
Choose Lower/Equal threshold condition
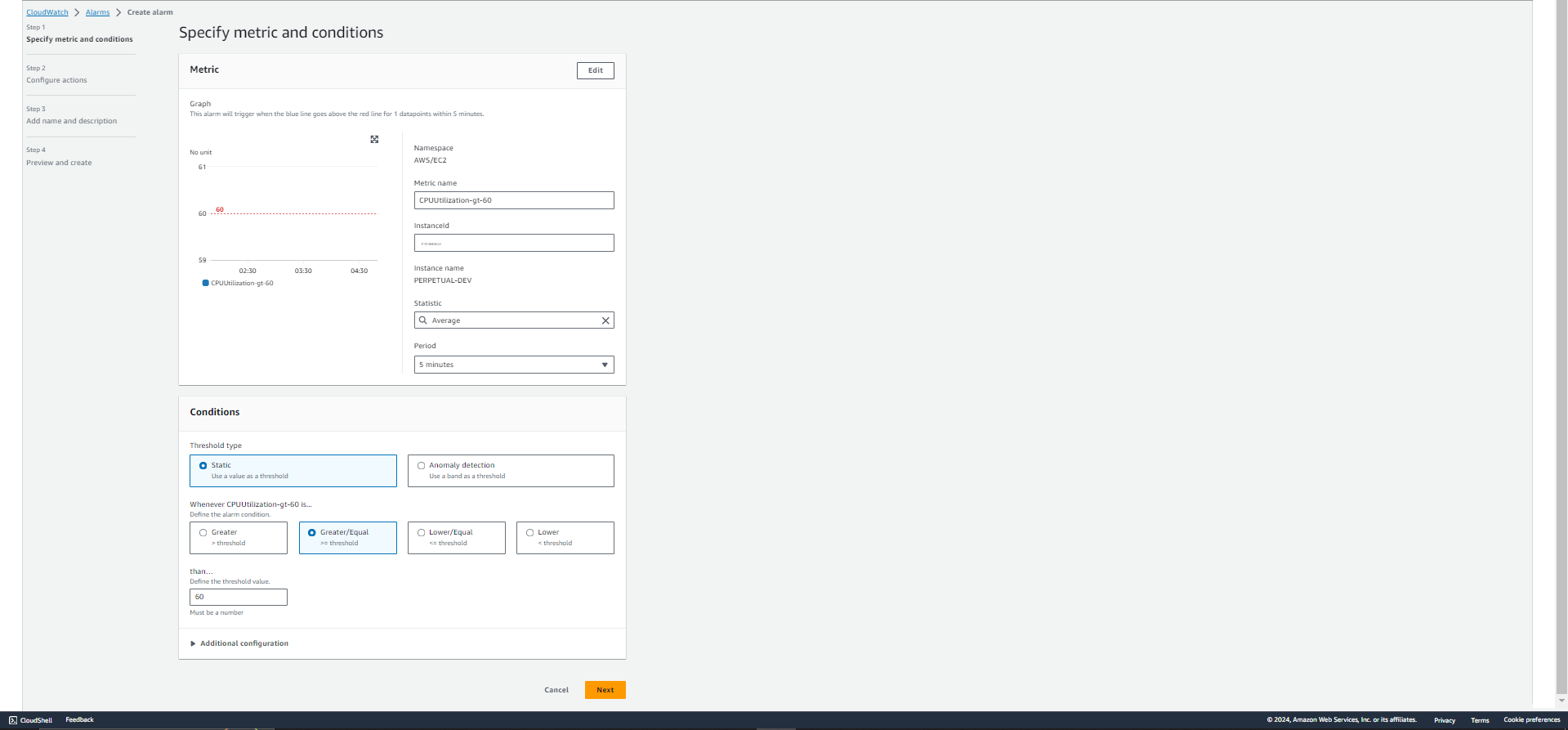tap(457, 538)
